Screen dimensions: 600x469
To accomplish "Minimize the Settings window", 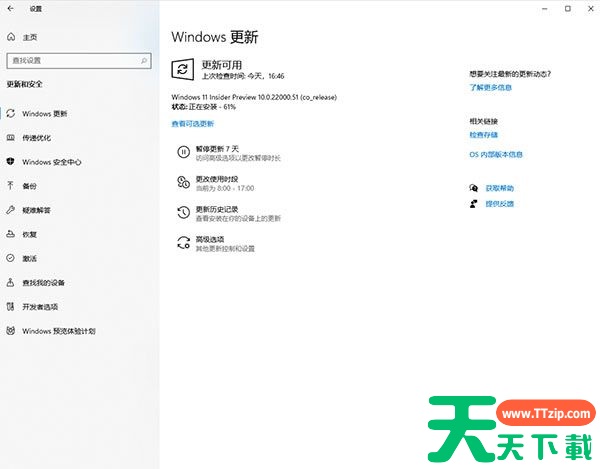I will [x=545, y=8].
